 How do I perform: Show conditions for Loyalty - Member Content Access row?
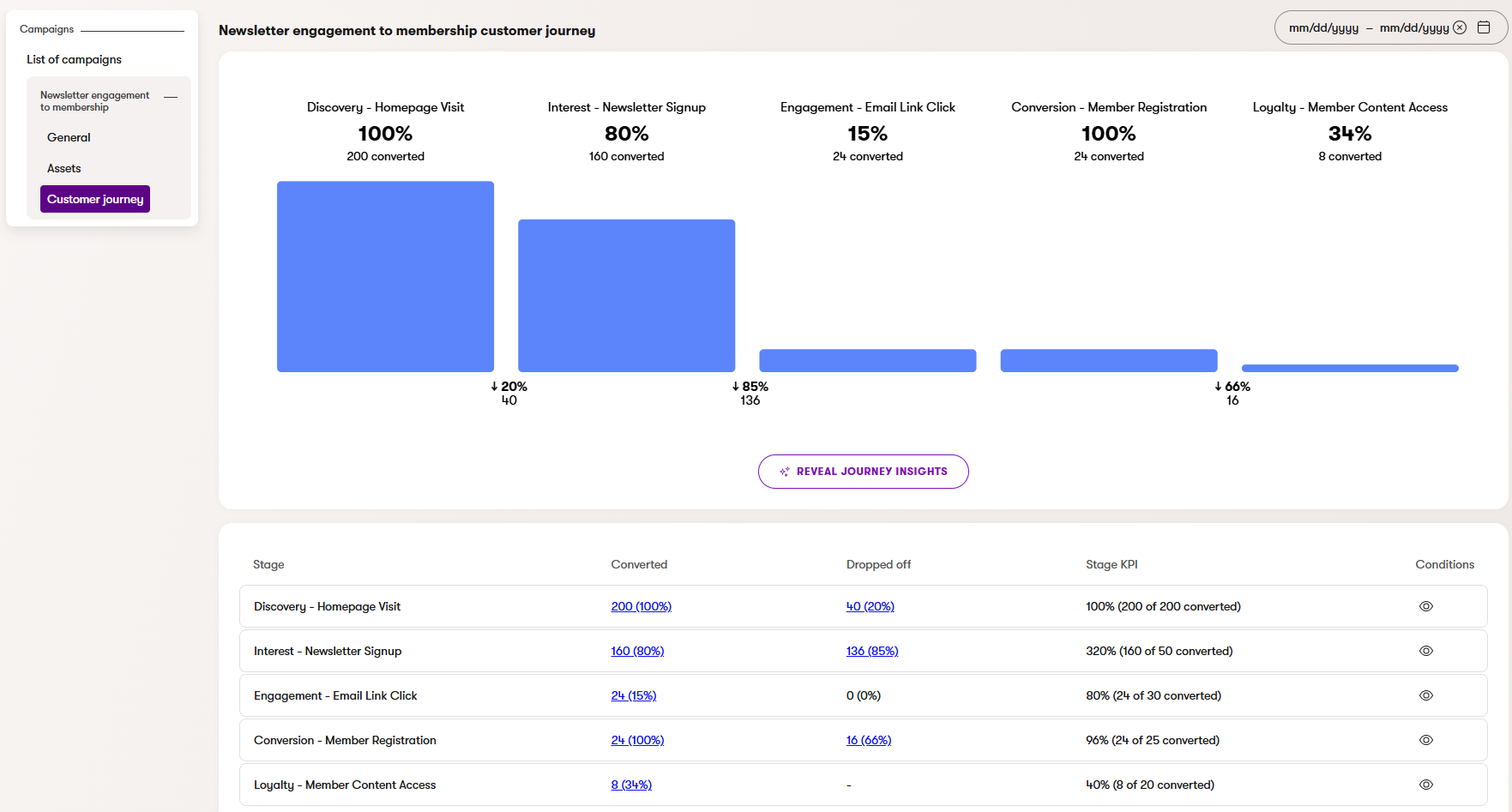click(x=1426, y=784)
